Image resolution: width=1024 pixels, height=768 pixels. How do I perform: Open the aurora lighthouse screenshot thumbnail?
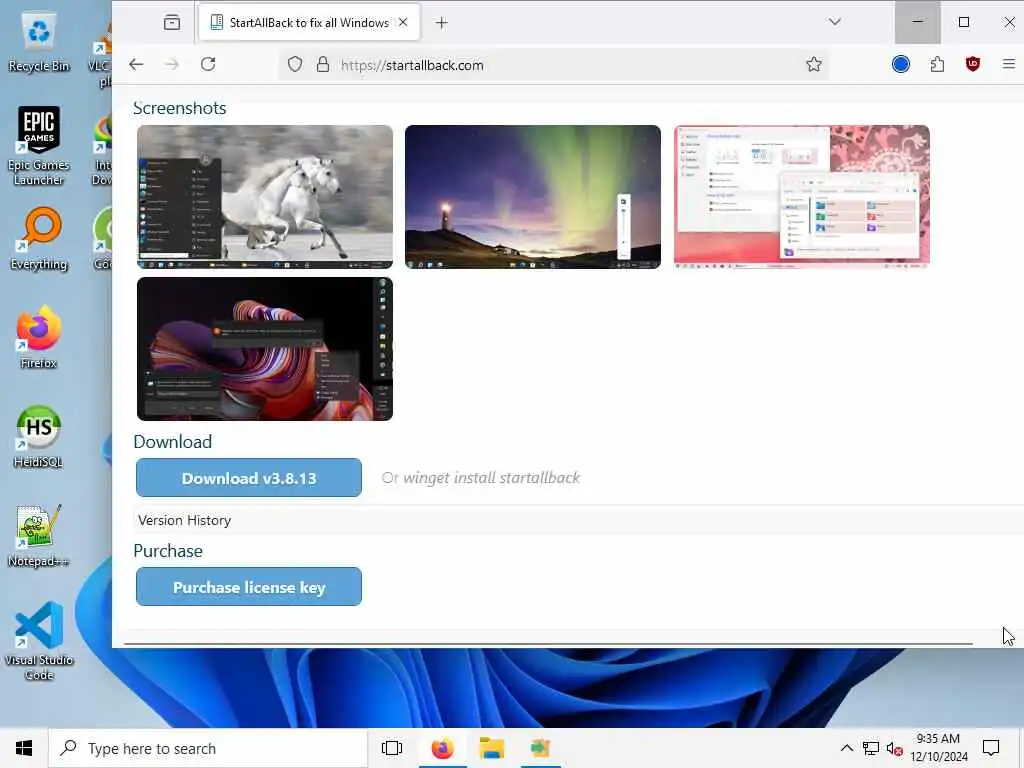[x=533, y=197]
